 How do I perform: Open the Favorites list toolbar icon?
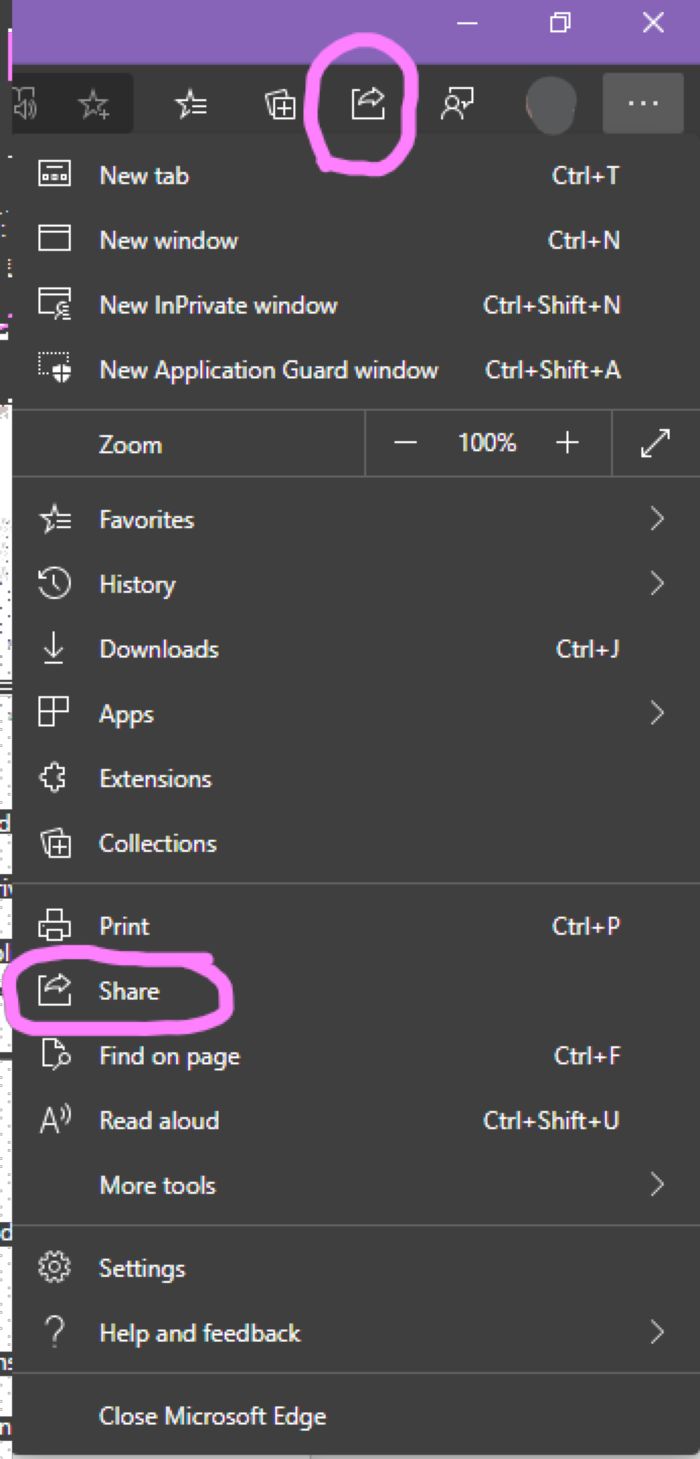[x=190, y=103]
